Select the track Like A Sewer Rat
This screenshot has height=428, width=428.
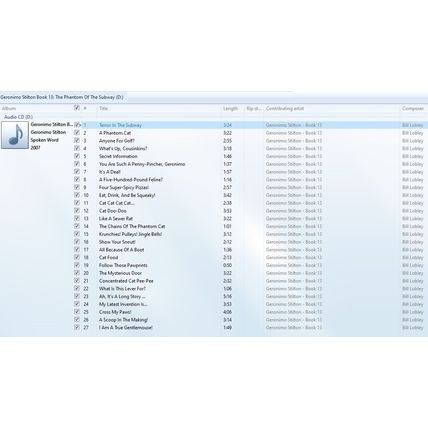116,218
